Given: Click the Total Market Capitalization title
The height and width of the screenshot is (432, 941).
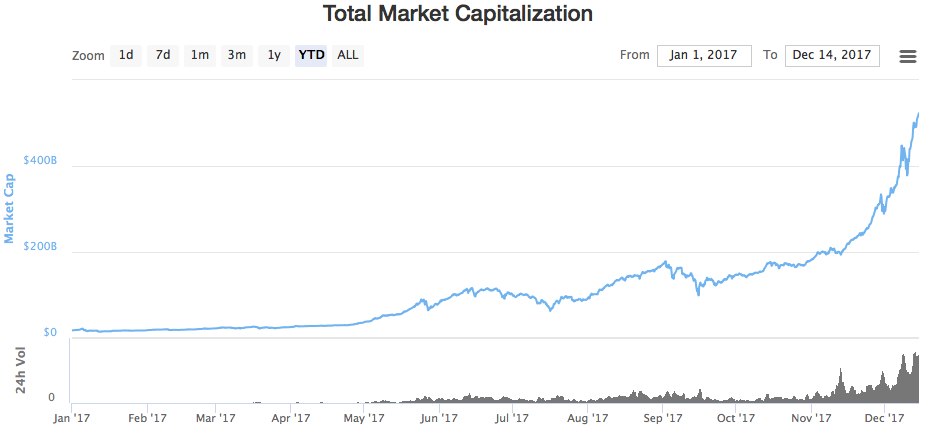Looking at the screenshot, I should click(457, 14).
